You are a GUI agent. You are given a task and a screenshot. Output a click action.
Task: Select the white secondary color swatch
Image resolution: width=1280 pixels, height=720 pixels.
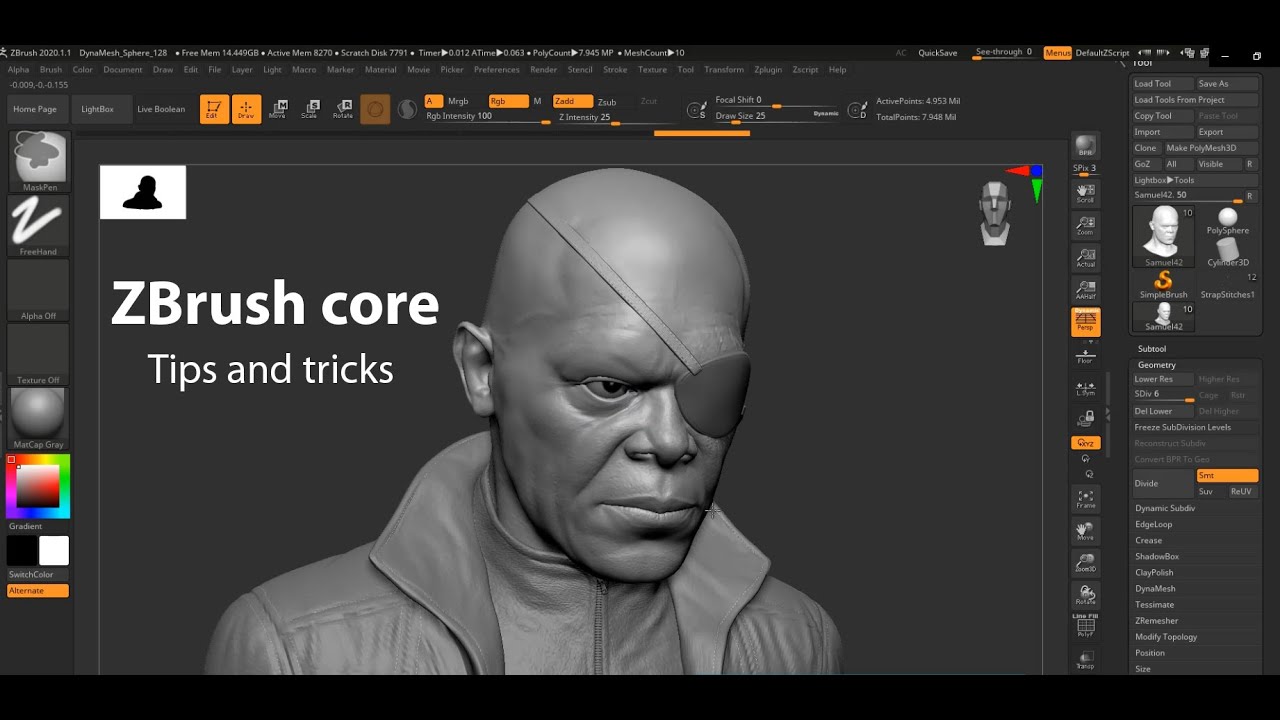click(x=54, y=551)
